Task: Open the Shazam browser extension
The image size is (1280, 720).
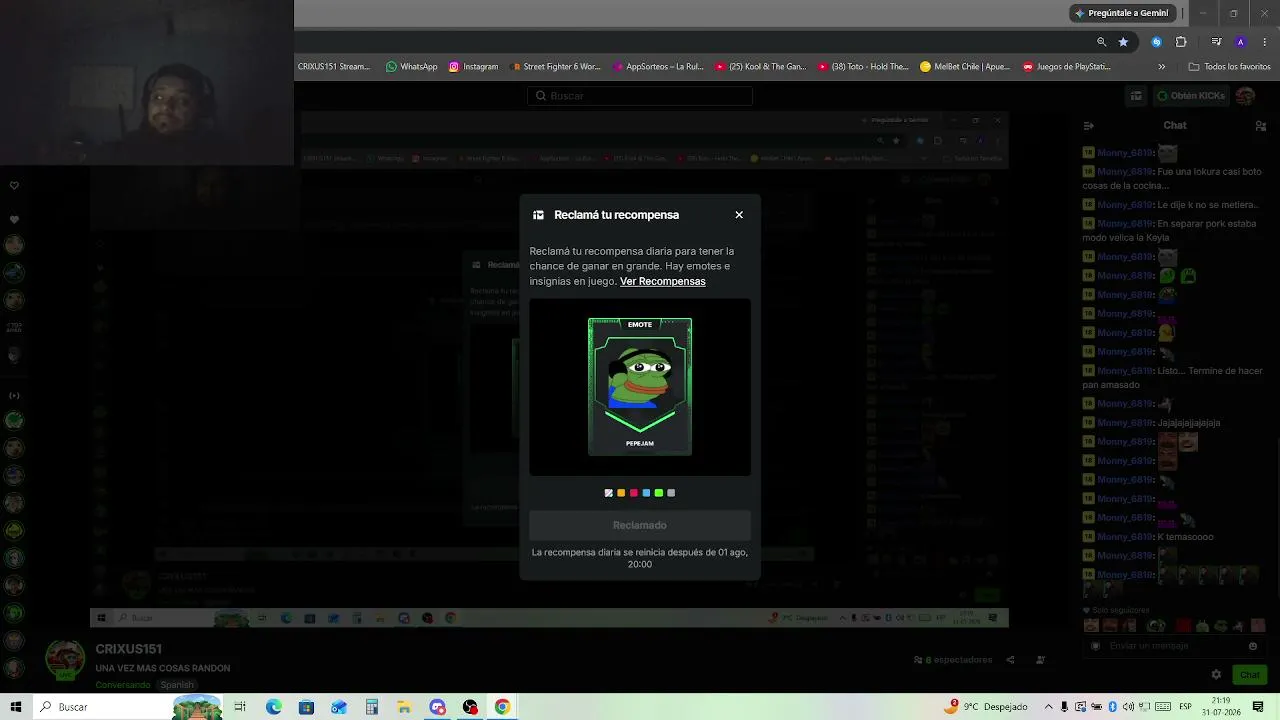Action: (1157, 42)
